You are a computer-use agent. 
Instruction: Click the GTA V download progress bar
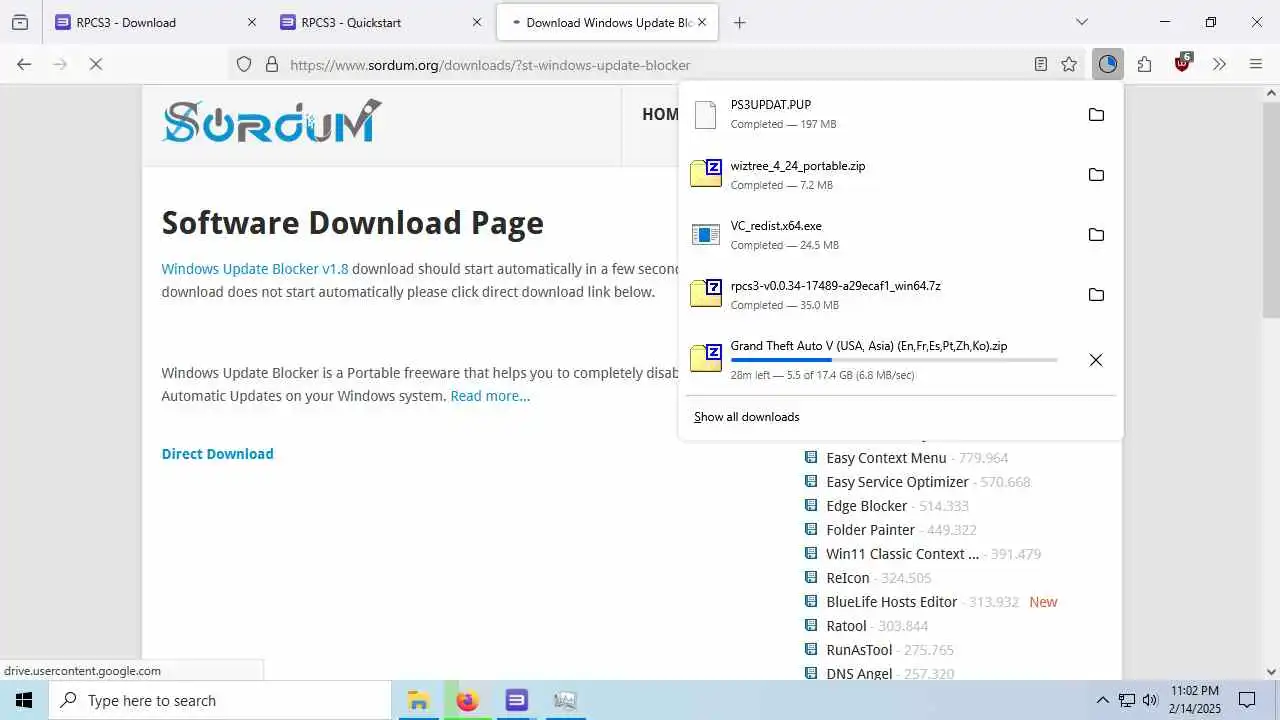click(x=894, y=360)
